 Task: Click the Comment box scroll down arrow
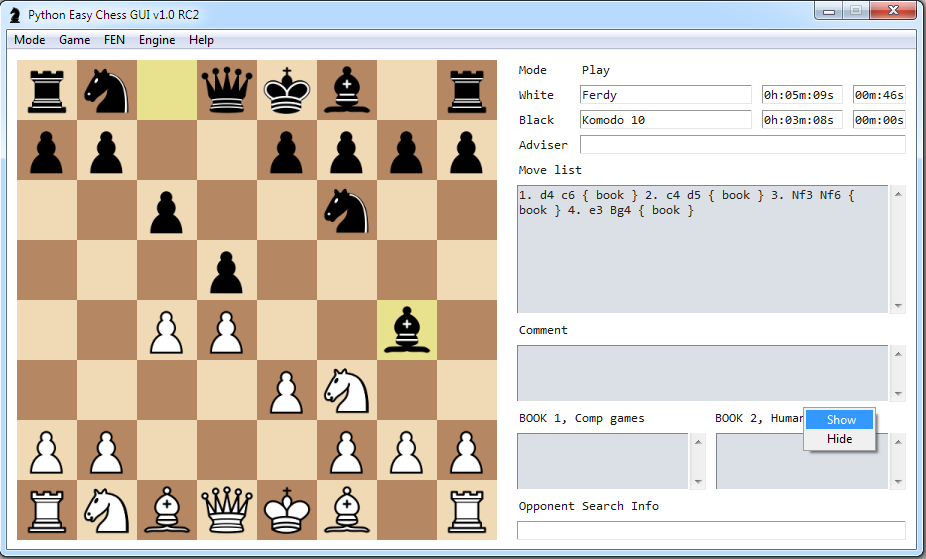(898, 394)
